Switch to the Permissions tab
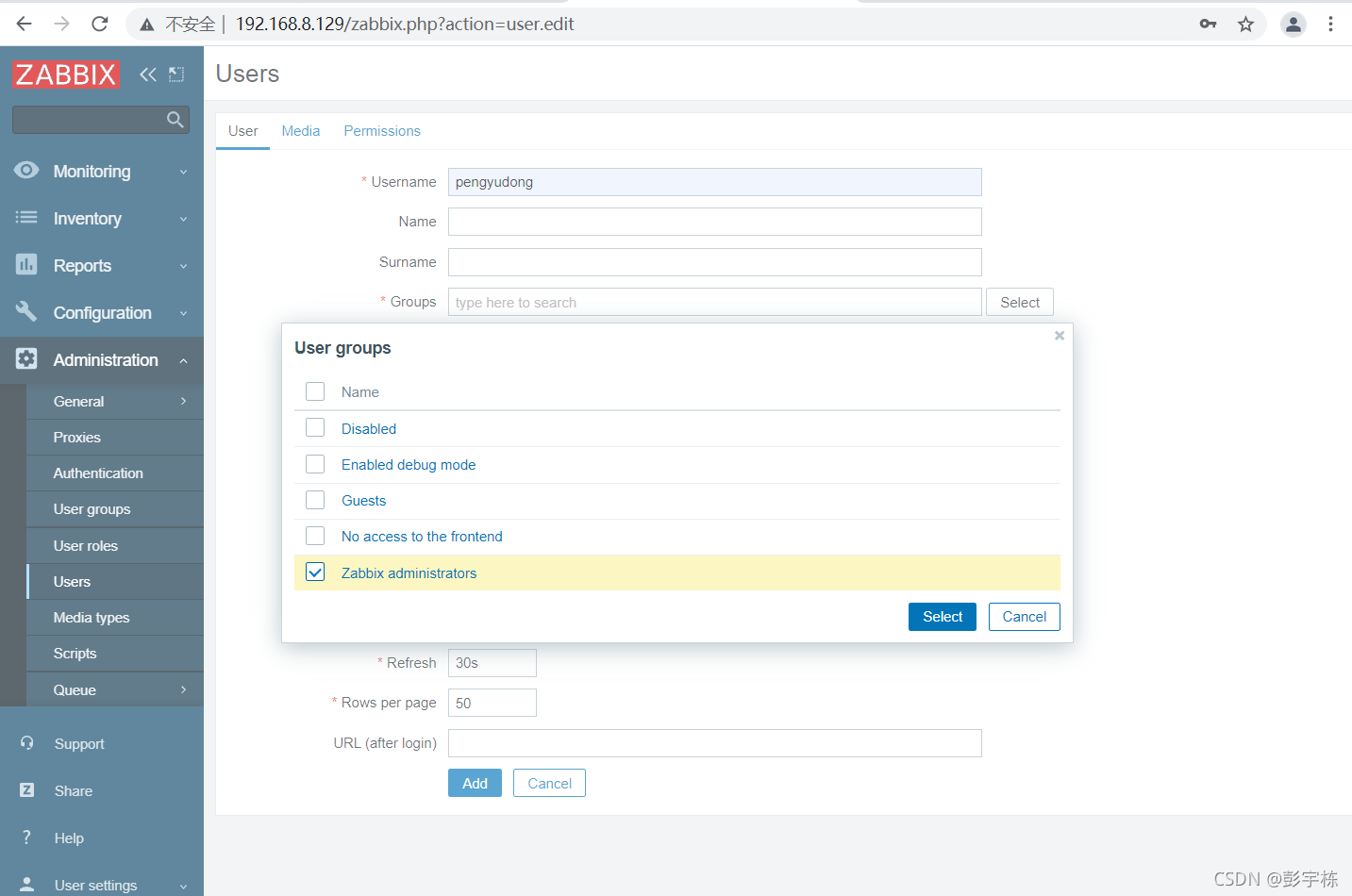Screen dimensions: 1352x896 pos(382,131)
